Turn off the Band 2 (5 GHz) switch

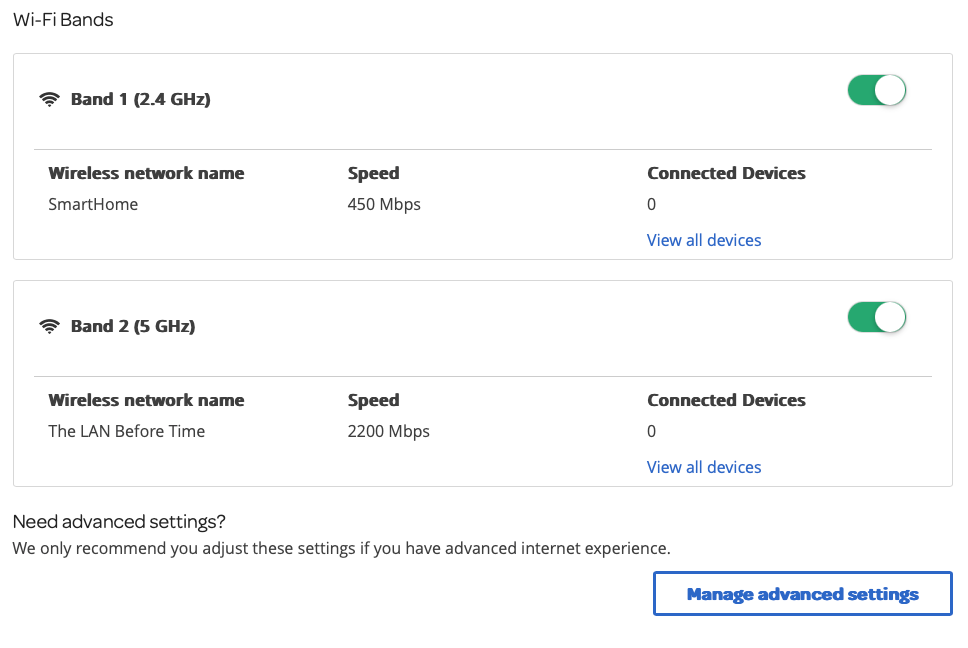point(876,318)
